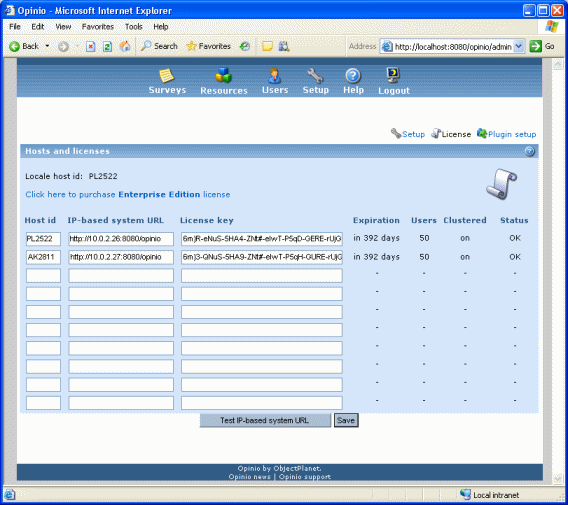The image size is (568, 505).
Task: Click the Windows flag logo throbber
Action: 552,26
